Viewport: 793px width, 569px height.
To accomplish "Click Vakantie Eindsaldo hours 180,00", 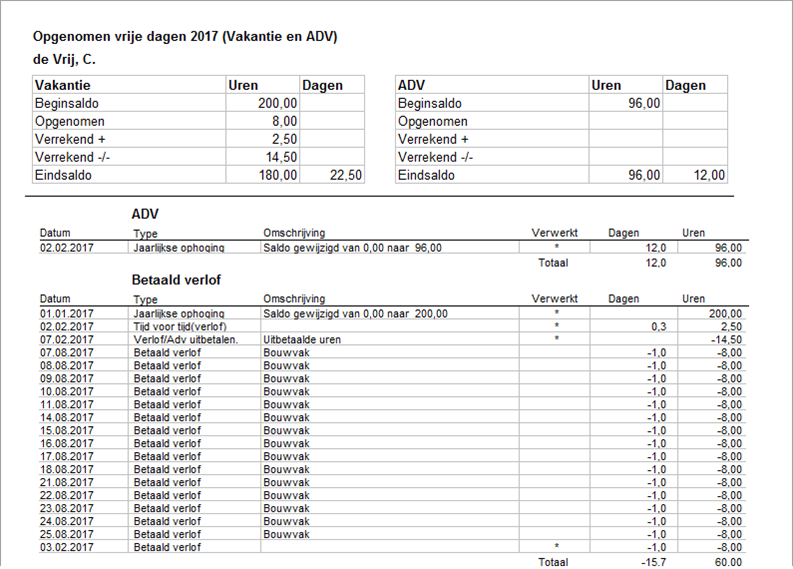I will click(x=278, y=176).
